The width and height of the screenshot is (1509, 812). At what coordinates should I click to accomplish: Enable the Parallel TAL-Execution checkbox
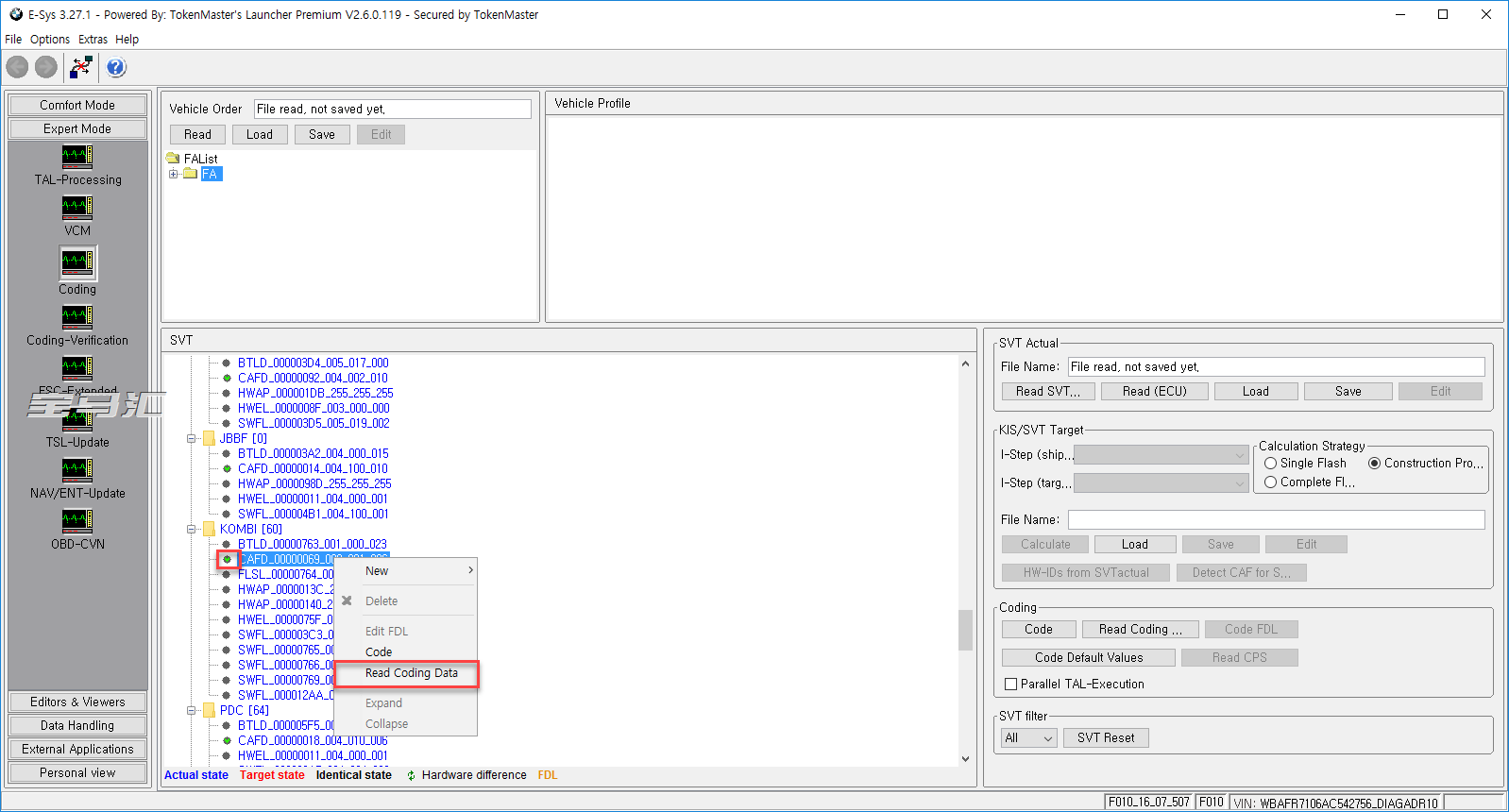point(1011,685)
